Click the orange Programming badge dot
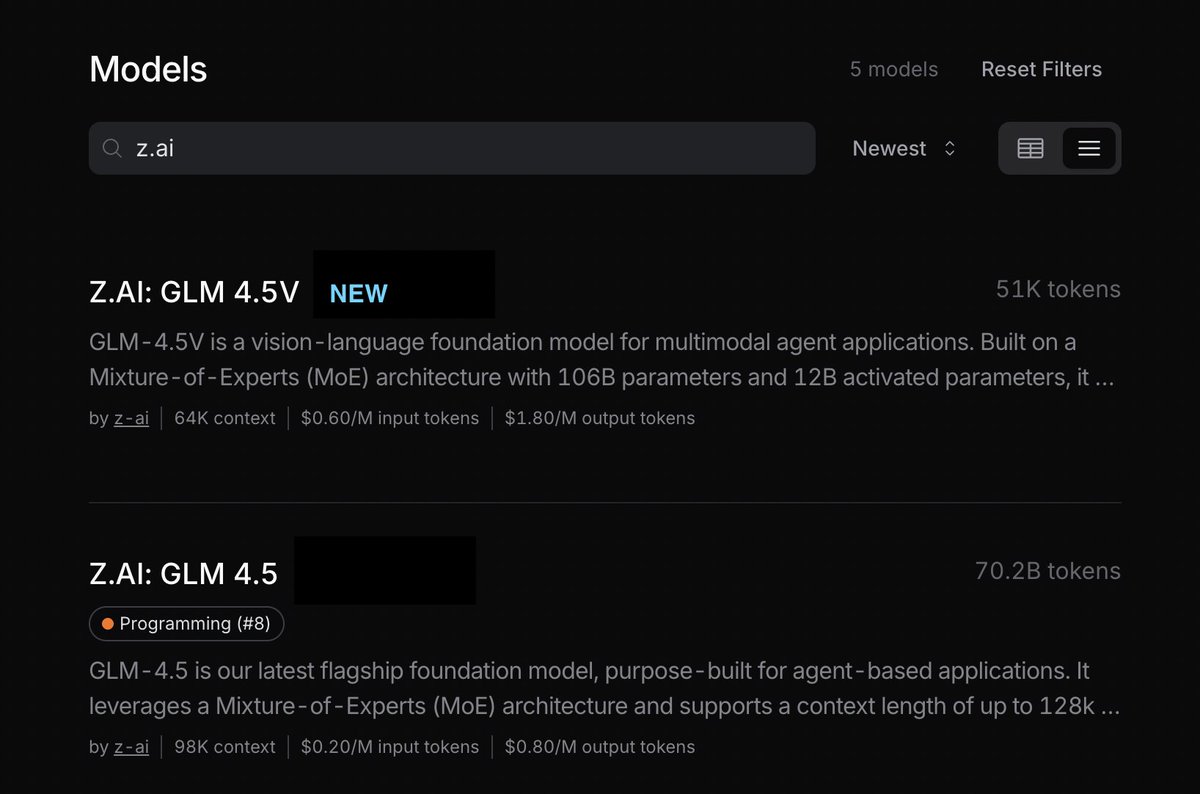1200x794 pixels. pyautogui.click(x=108, y=624)
